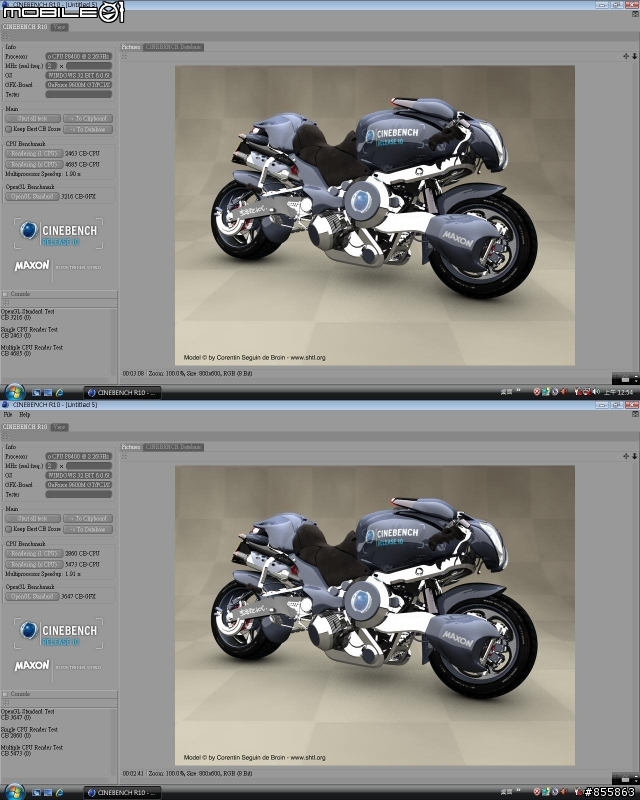The height and width of the screenshot is (800, 640).
Task: Click Processor field in upper window
Action: click(79, 57)
